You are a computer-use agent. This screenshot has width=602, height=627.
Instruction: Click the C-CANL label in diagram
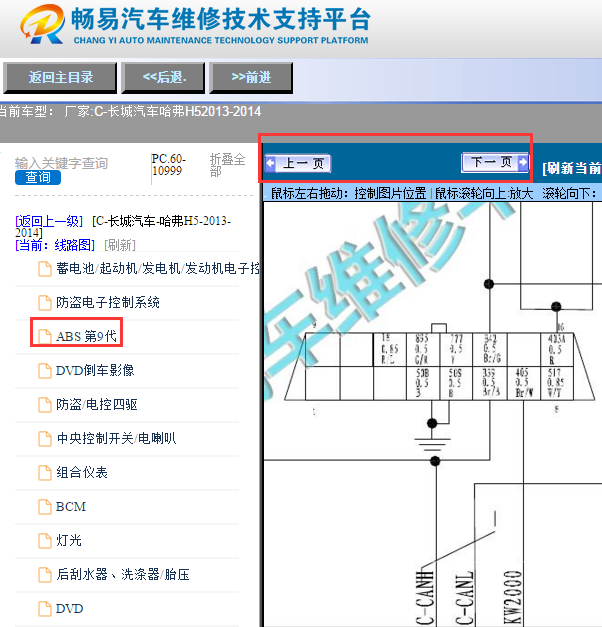tap(465, 598)
